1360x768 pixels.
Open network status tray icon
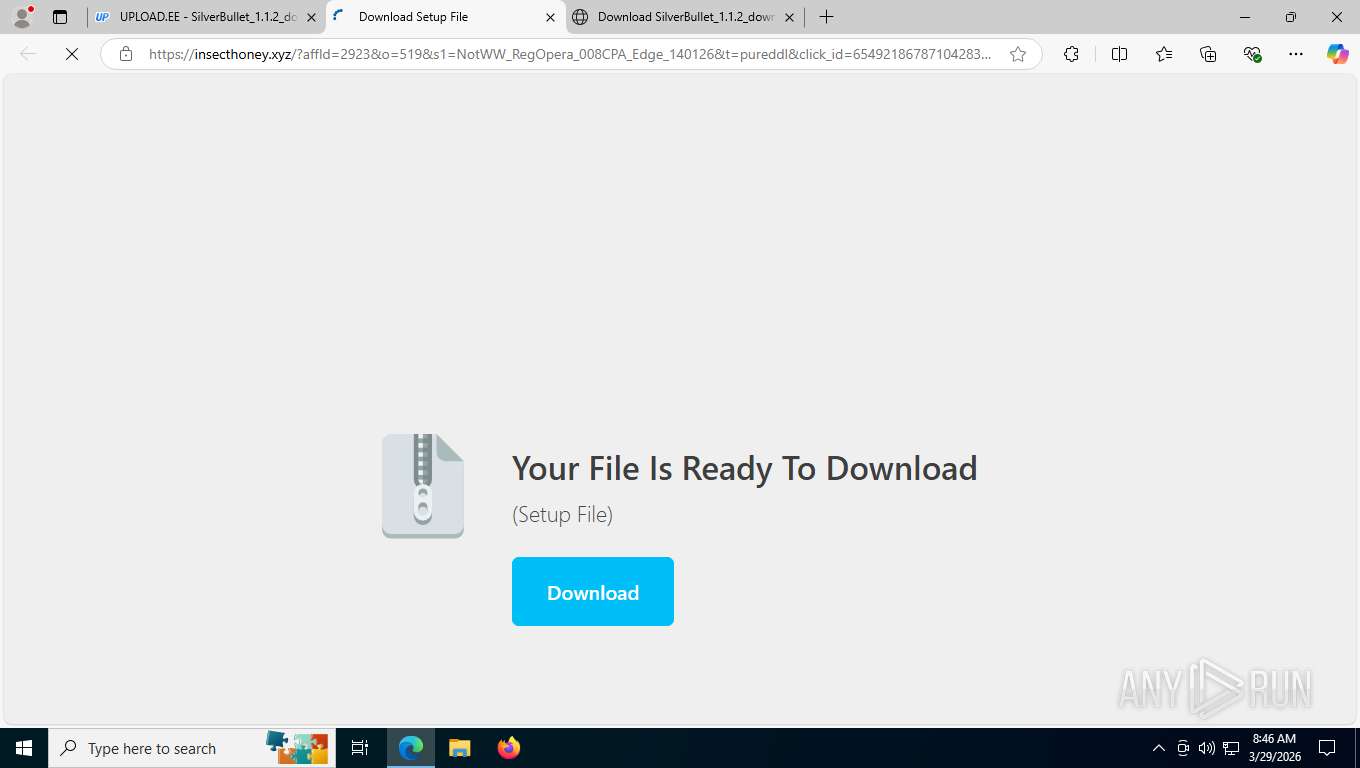point(1231,748)
